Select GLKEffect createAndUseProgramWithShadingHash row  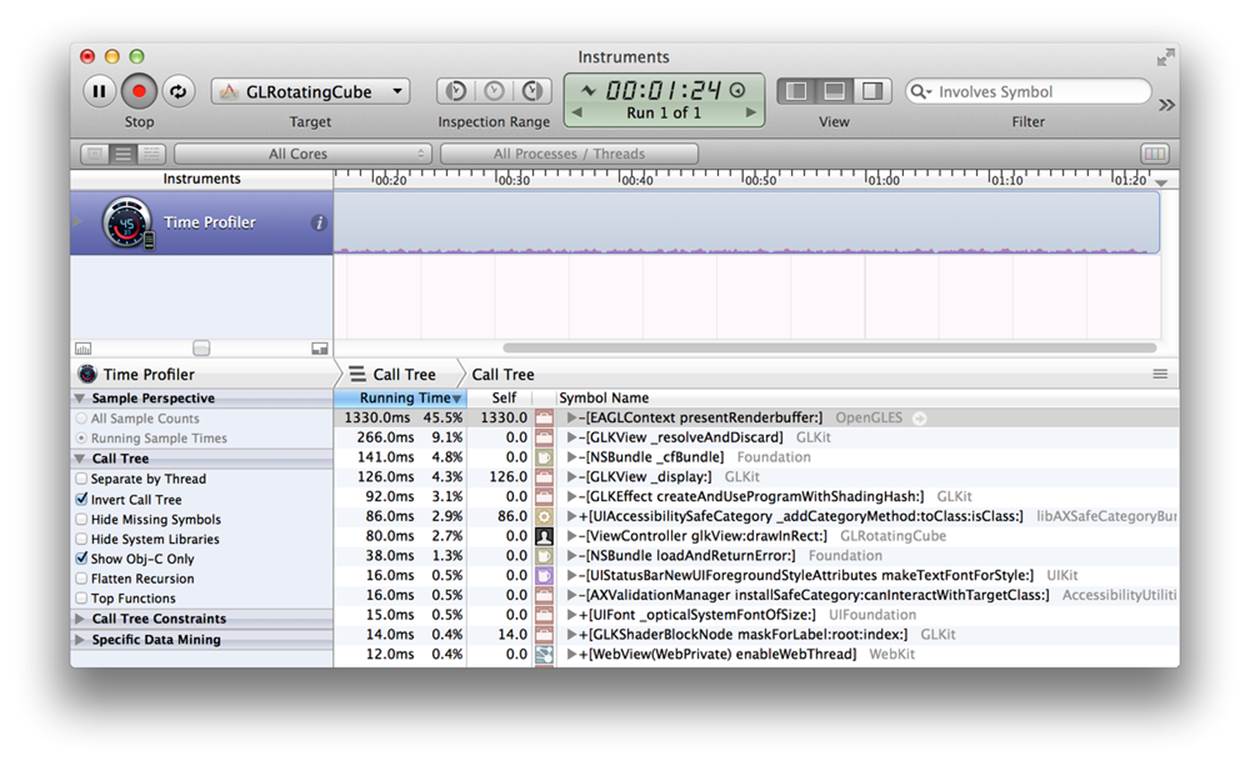[x=756, y=496]
